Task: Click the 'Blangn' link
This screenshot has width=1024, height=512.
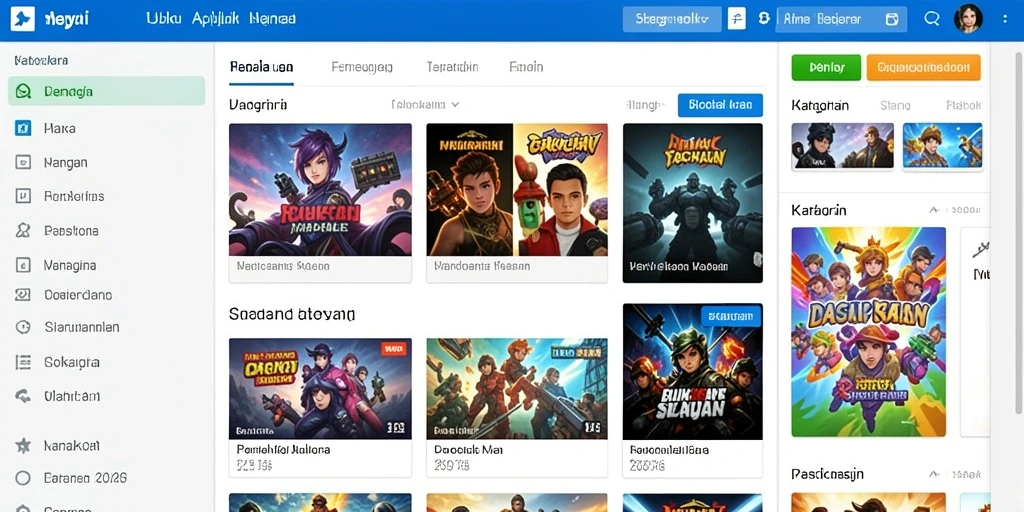Action: [x=645, y=105]
